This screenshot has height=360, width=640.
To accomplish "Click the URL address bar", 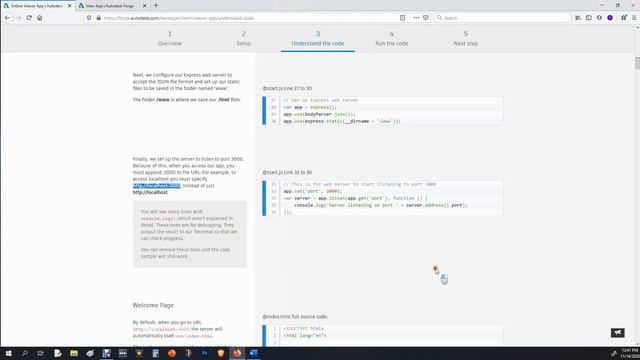I will pyautogui.click(x=249, y=18).
